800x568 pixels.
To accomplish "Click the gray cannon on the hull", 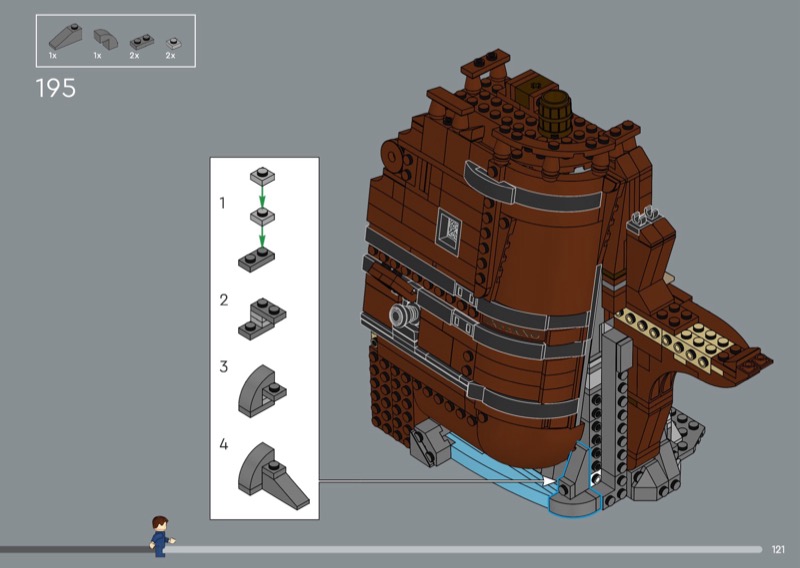I will click(x=402, y=317).
